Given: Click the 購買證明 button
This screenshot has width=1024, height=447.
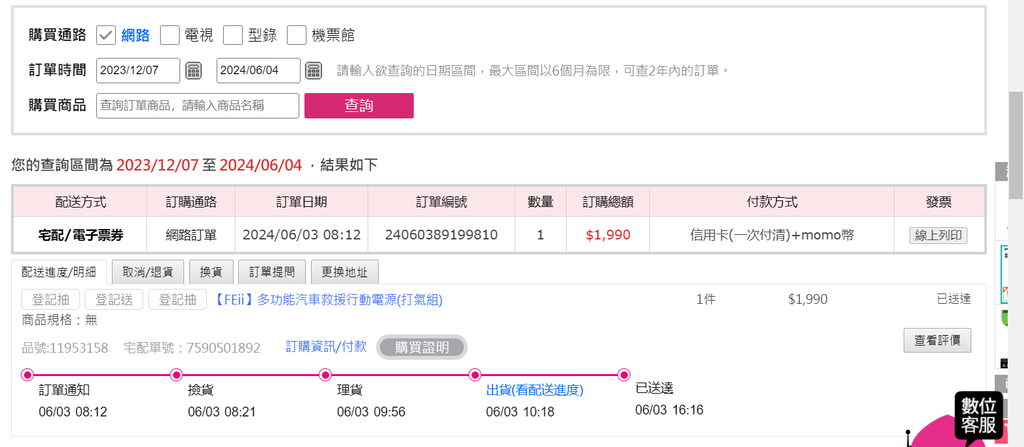Looking at the screenshot, I should click(422, 347).
